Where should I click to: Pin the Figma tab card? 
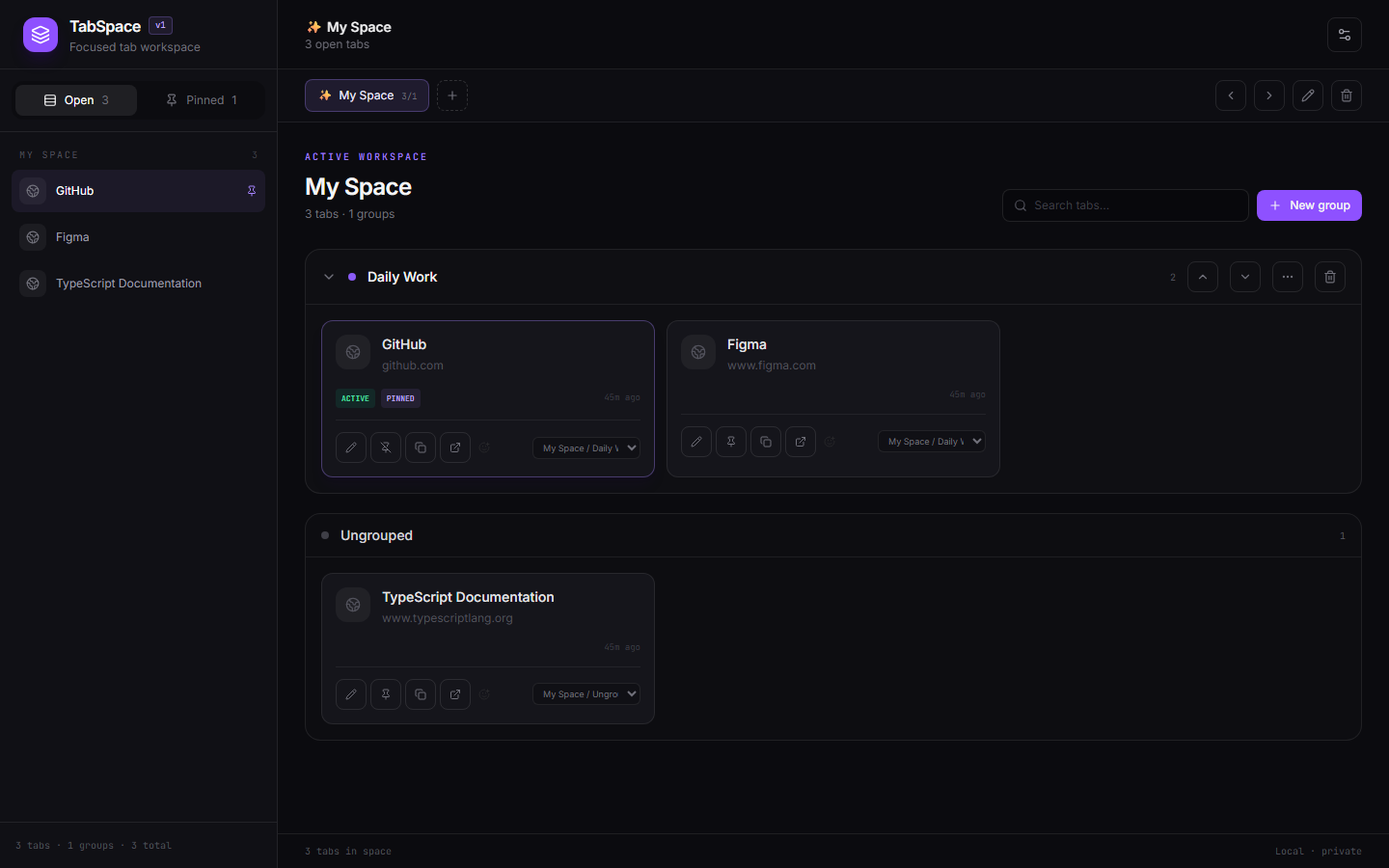pyautogui.click(x=731, y=442)
